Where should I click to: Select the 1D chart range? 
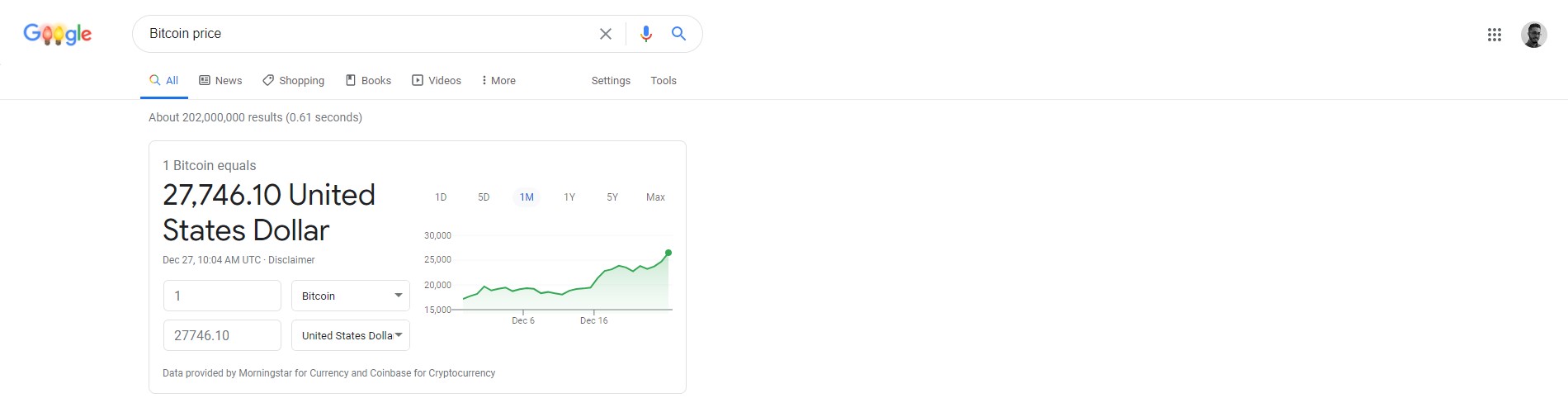(x=441, y=197)
